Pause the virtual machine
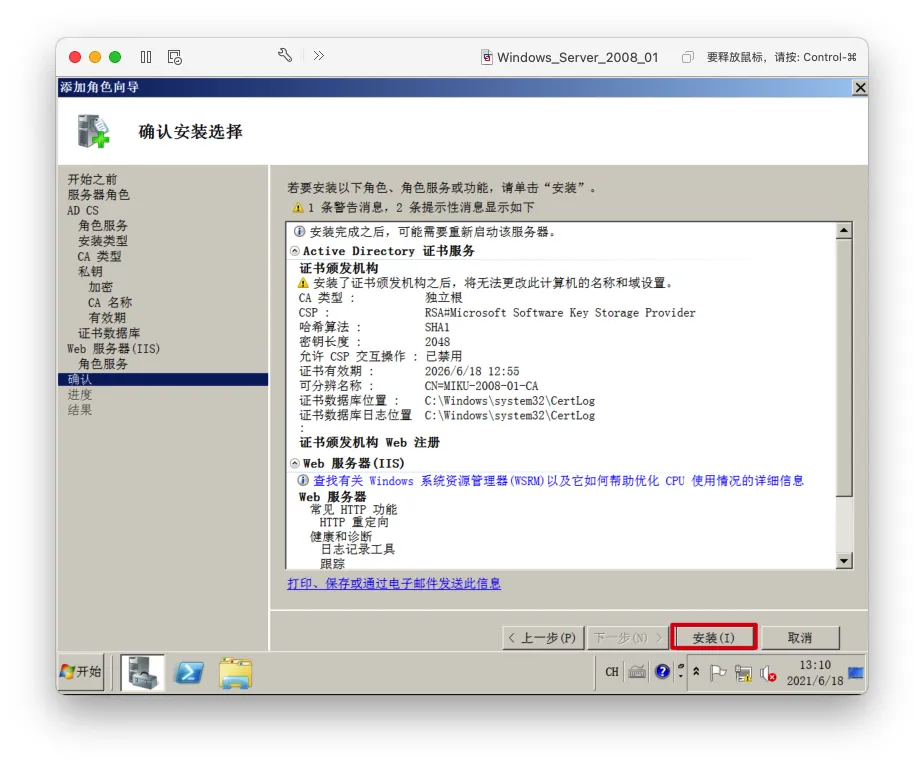The width and height of the screenshot is (924, 769). 146,57
